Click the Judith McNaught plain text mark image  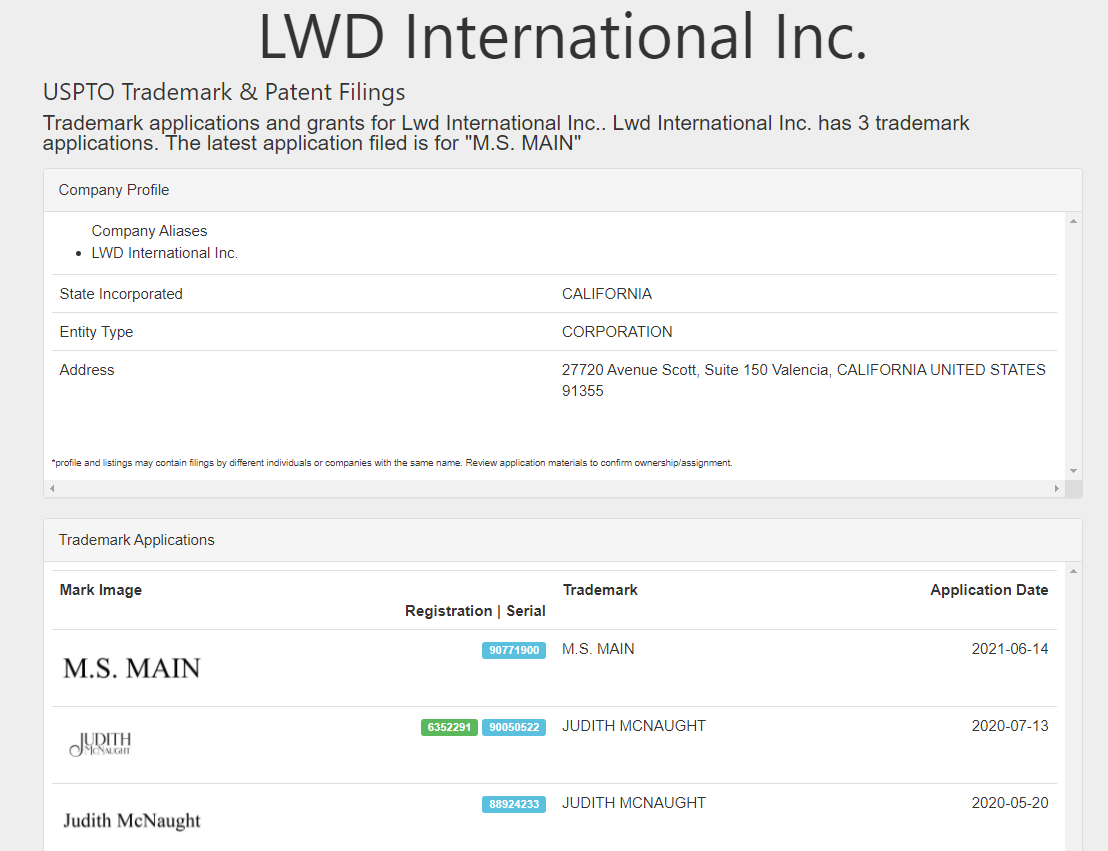point(131,821)
